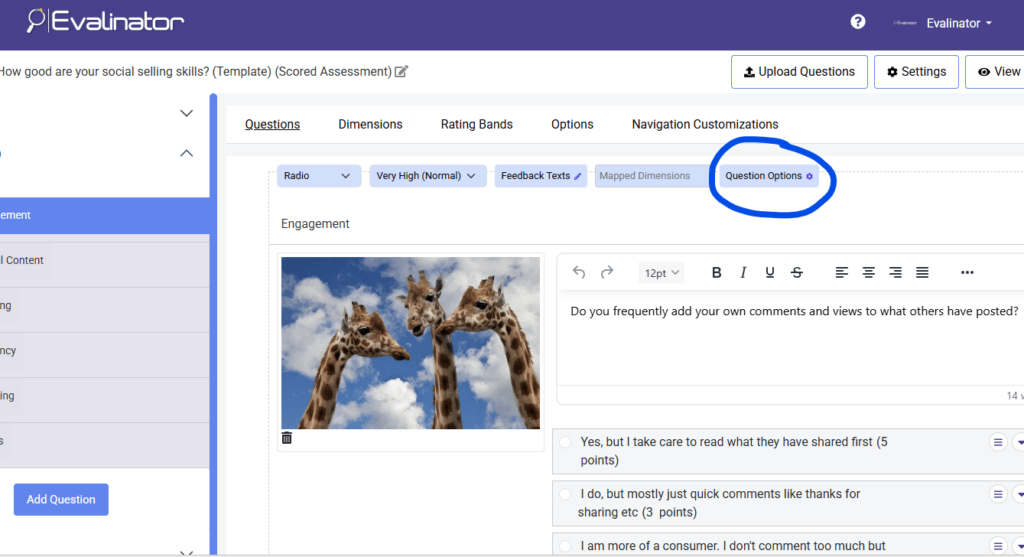
Task: Open the Very High (Normal) dropdown
Action: [427, 176]
